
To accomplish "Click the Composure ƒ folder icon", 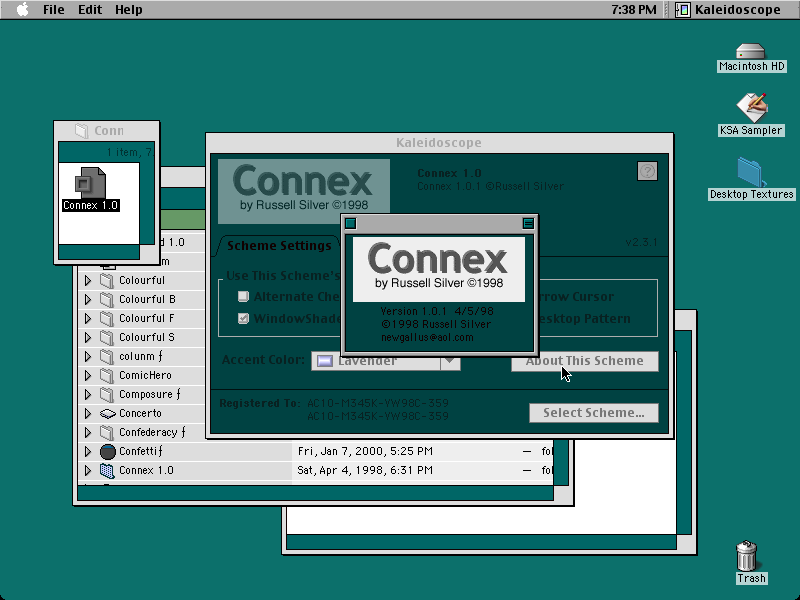I will tap(107, 394).
